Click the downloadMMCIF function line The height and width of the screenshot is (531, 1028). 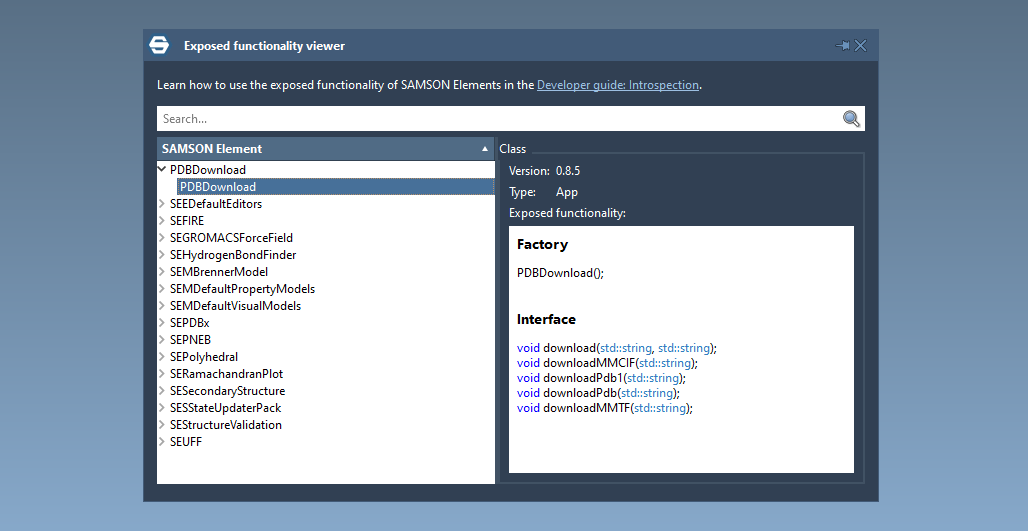pos(606,363)
